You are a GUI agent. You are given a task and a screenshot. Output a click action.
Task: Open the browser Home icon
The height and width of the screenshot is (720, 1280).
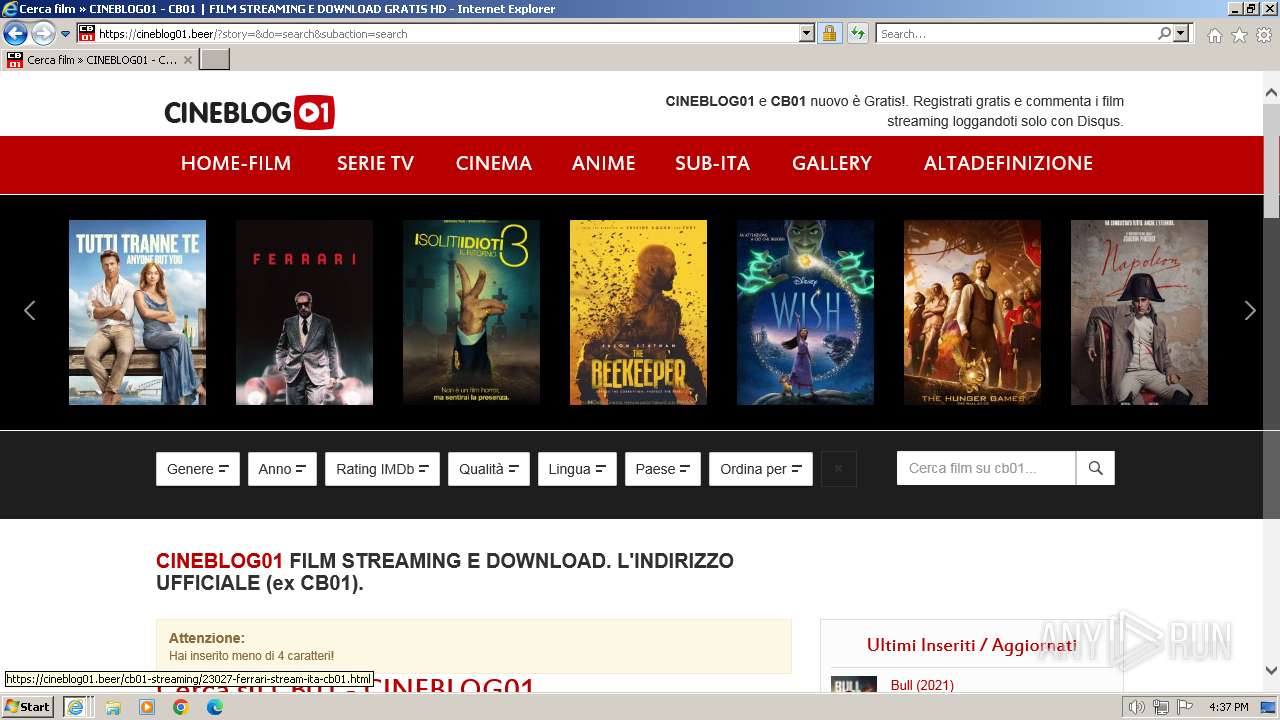[x=1214, y=35]
